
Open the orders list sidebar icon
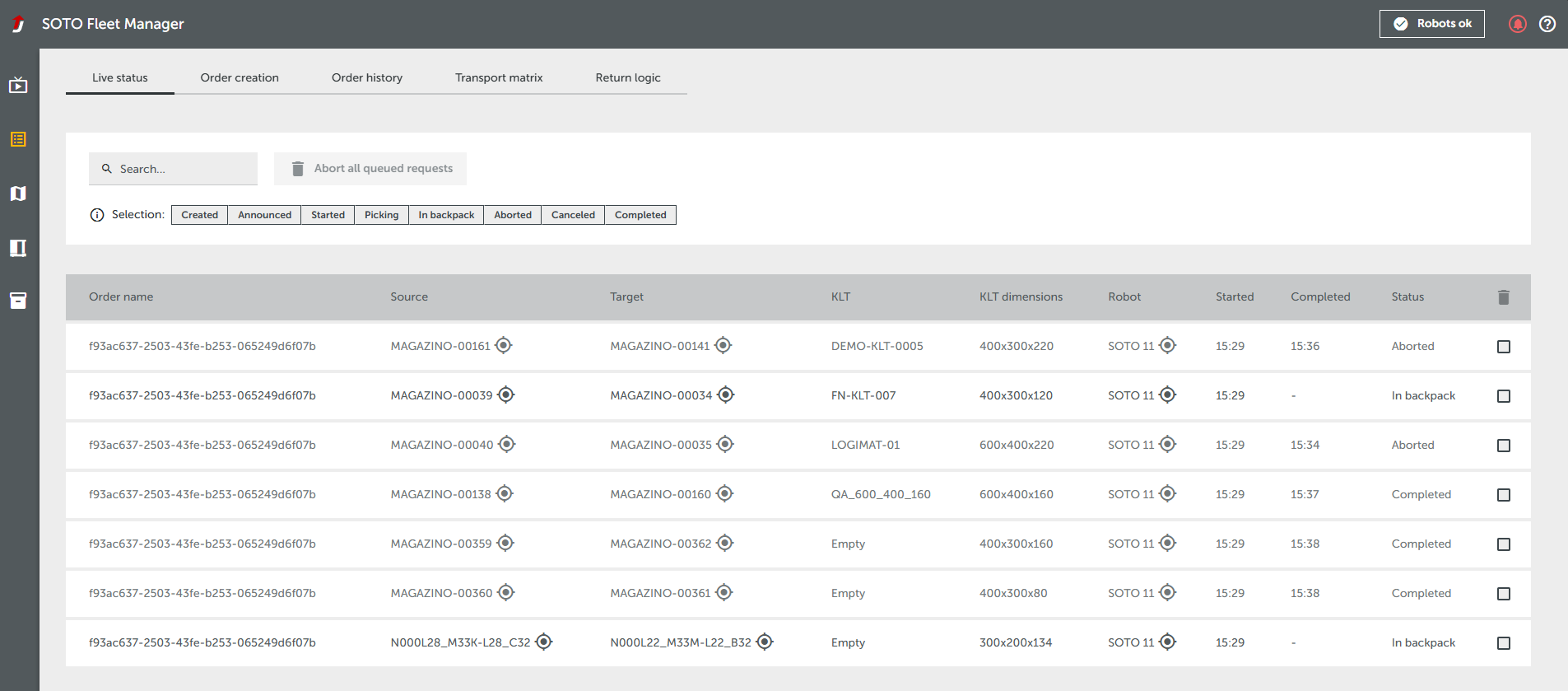coord(18,139)
